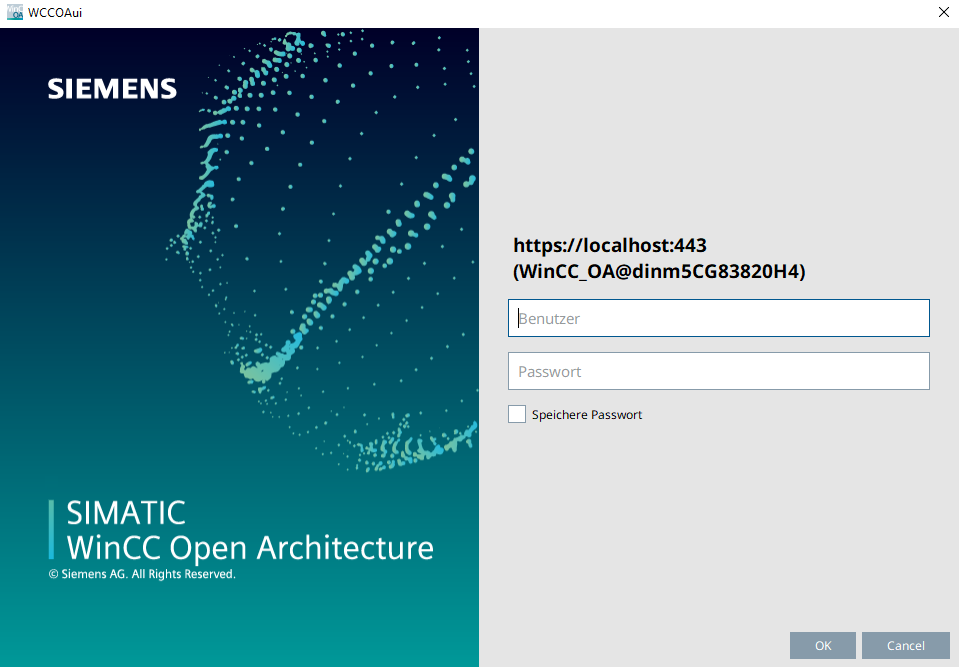Click the https://localhost:443 server heading
The image size is (959, 667).
pyautogui.click(x=610, y=245)
